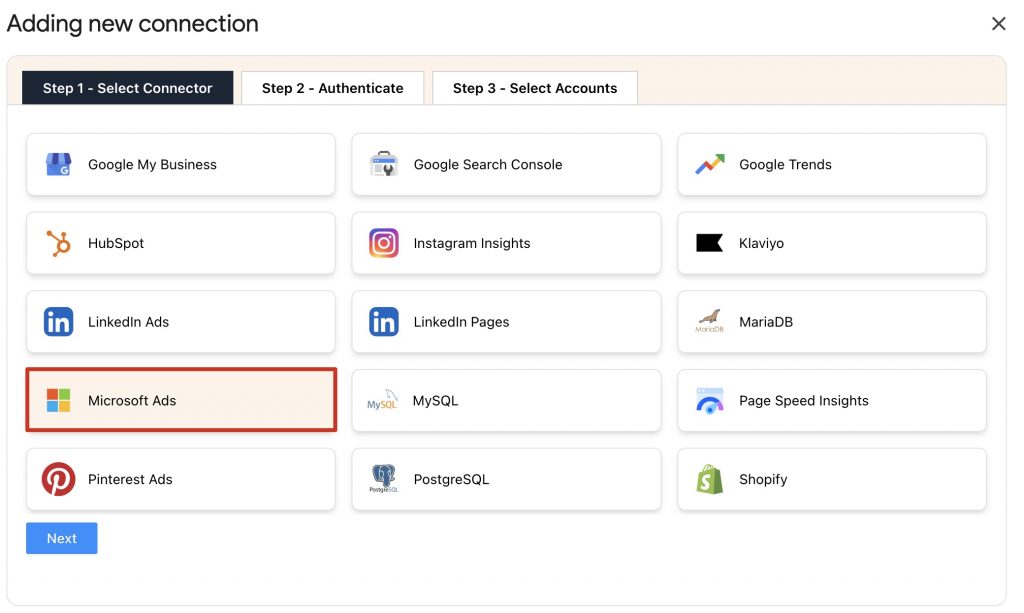The width and height of the screenshot is (1024, 613).
Task: Pick the "Klaviyo" connector name
Action: [x=761, y=243]
